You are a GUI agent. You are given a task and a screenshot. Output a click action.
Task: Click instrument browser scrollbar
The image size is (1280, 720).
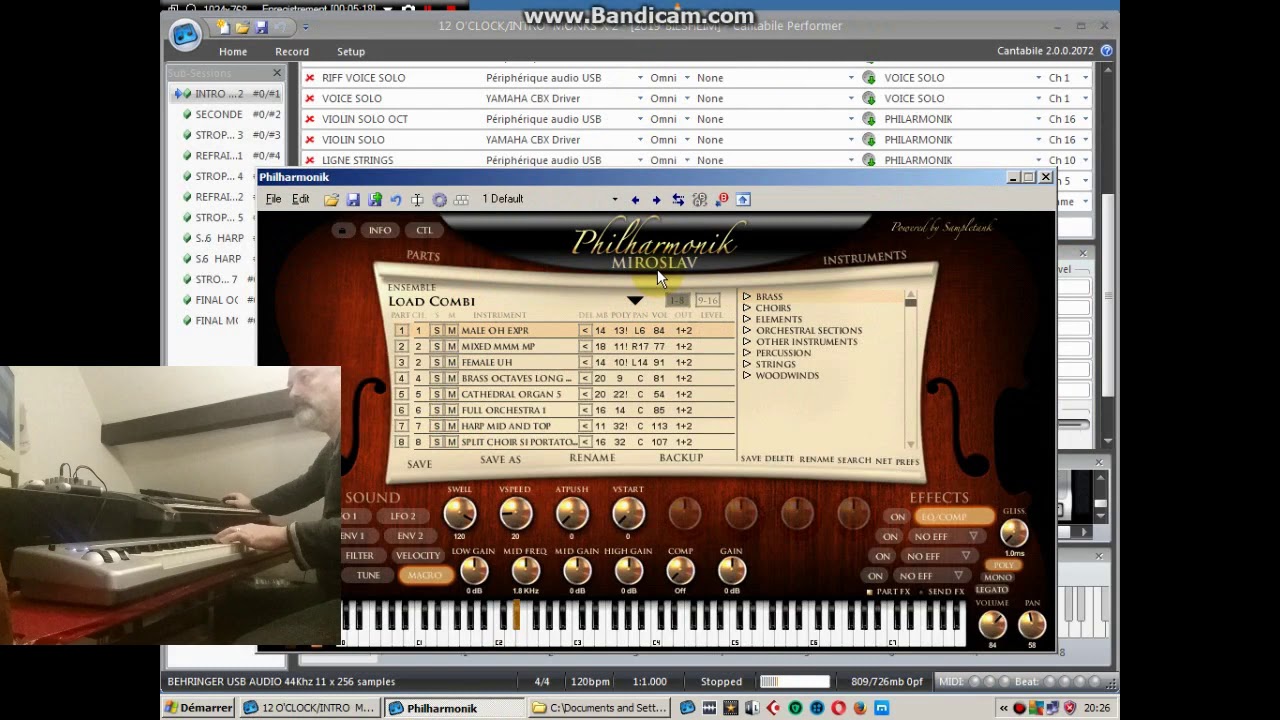[910, 370]
